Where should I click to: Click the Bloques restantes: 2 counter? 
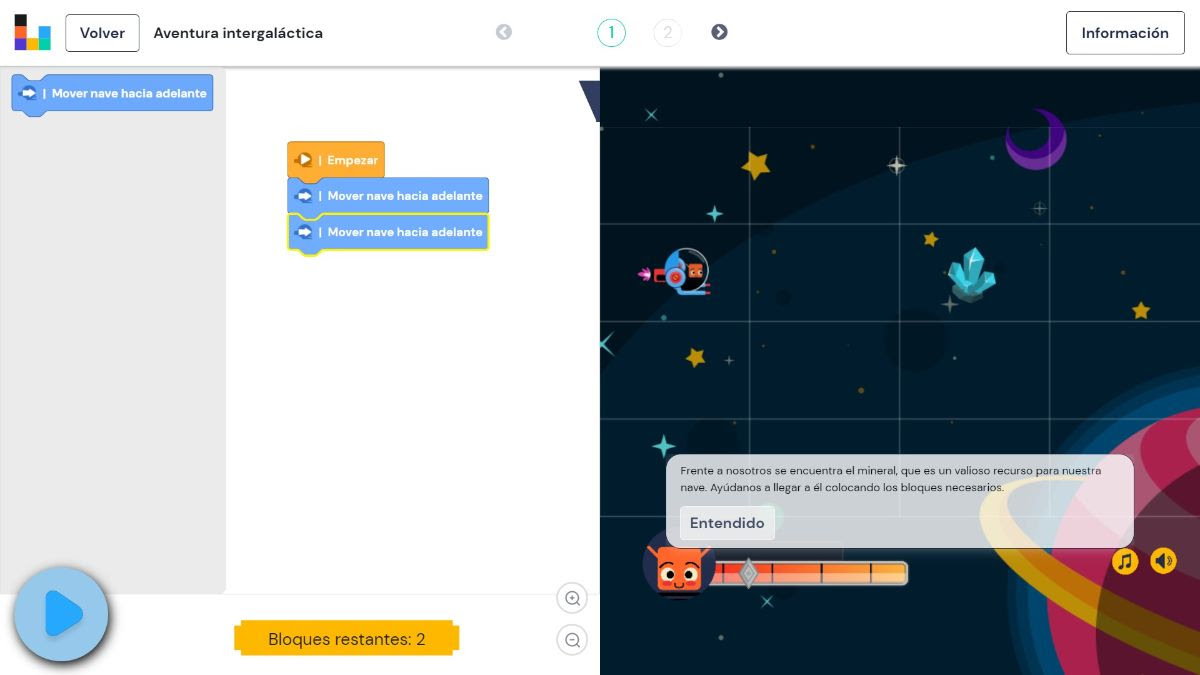point(347,639)
